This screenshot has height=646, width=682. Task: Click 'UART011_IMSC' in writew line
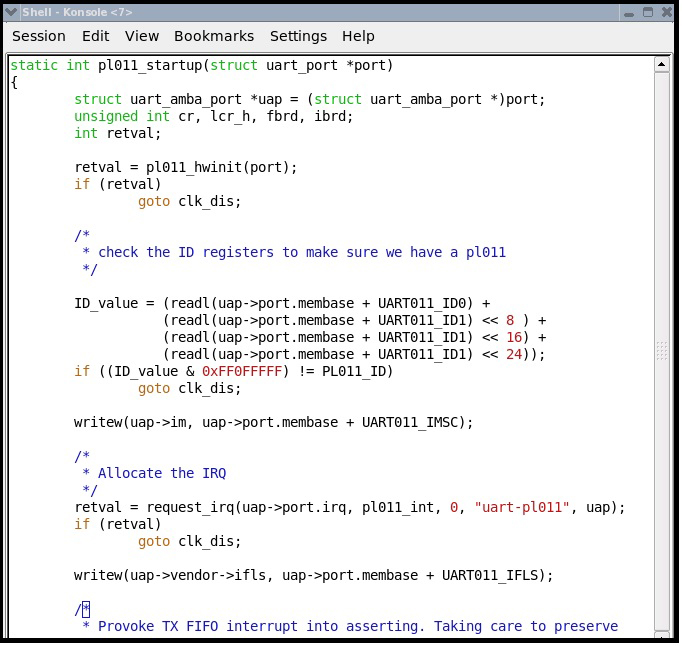[410, 422]
